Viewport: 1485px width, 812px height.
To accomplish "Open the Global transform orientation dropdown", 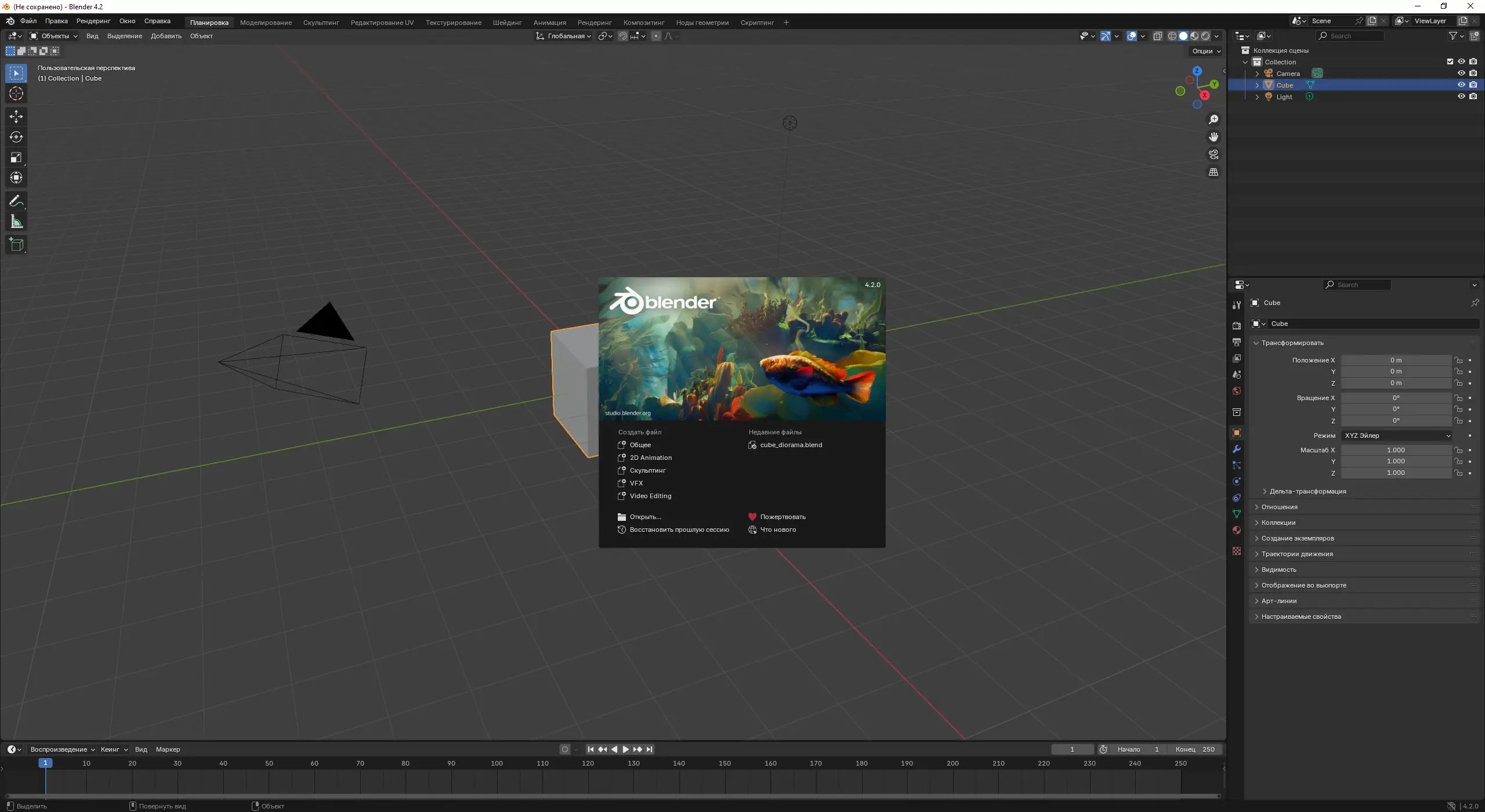I will (x=563, y=36).
